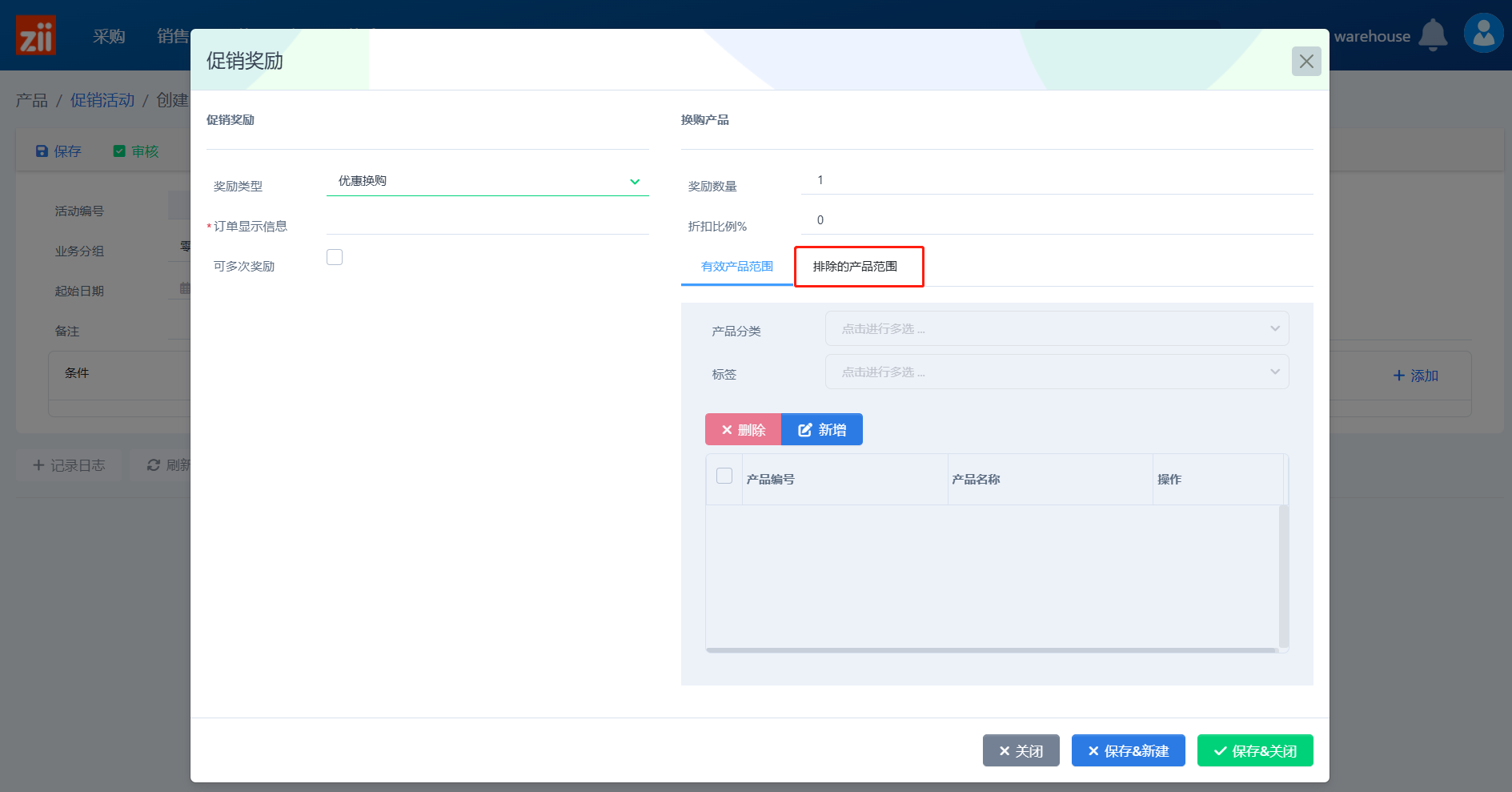The height and width of the screenshot is (792, 1512).
Task: Close the 促销奖励 dialog with X
Action: point(1306,61)
